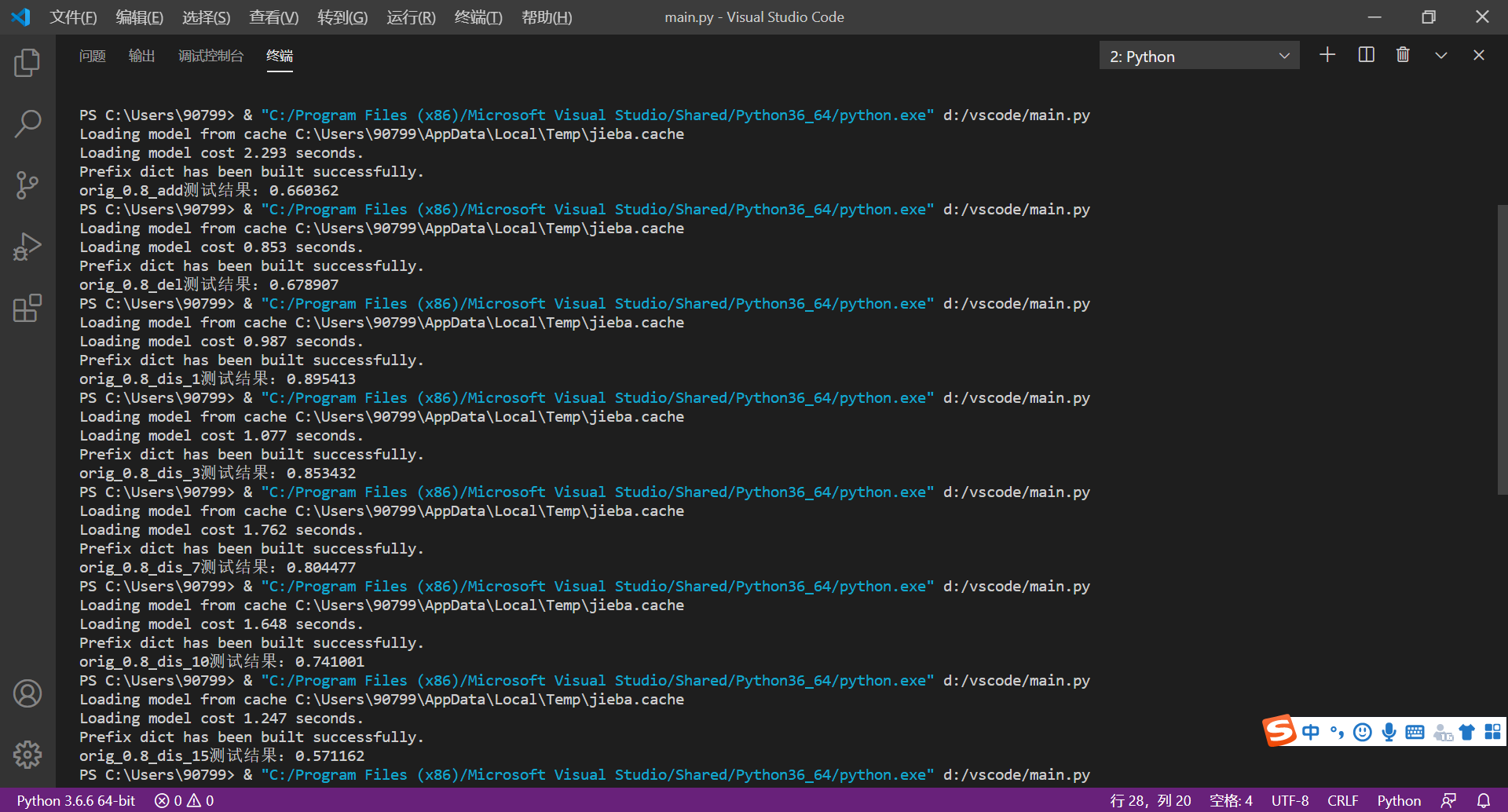
Task: Click the orig_0.8_del测试结果: 0.678907 line
Action: click(209, 284)
